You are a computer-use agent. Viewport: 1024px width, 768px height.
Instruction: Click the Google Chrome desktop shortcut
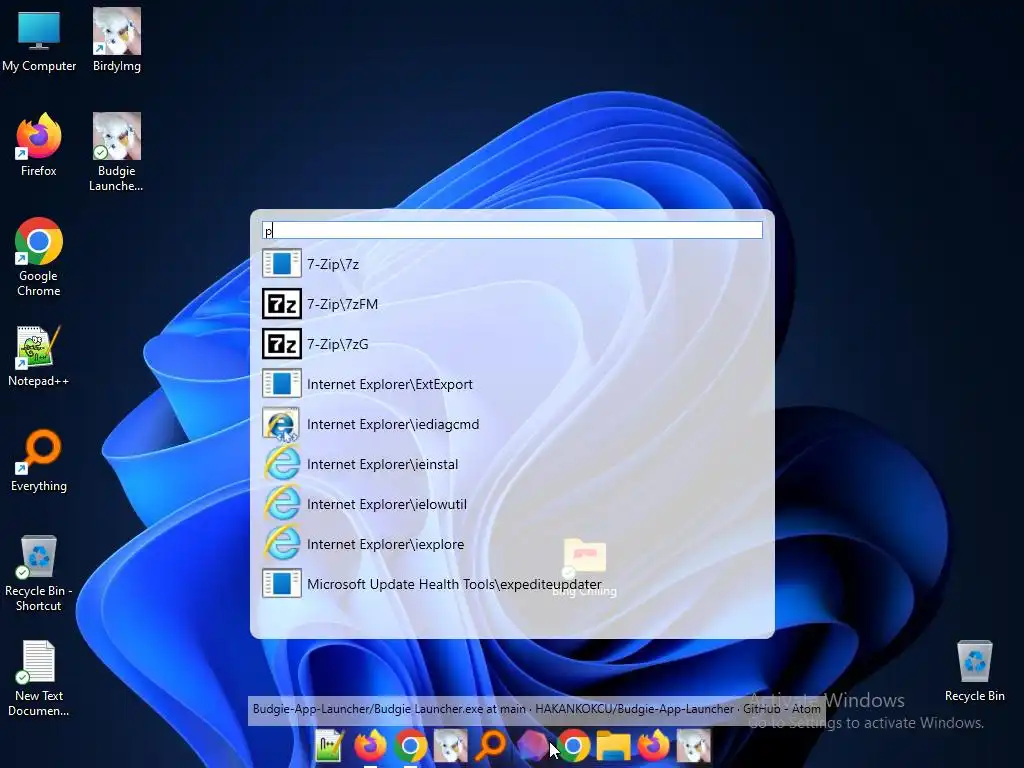[x=39, y=257]
